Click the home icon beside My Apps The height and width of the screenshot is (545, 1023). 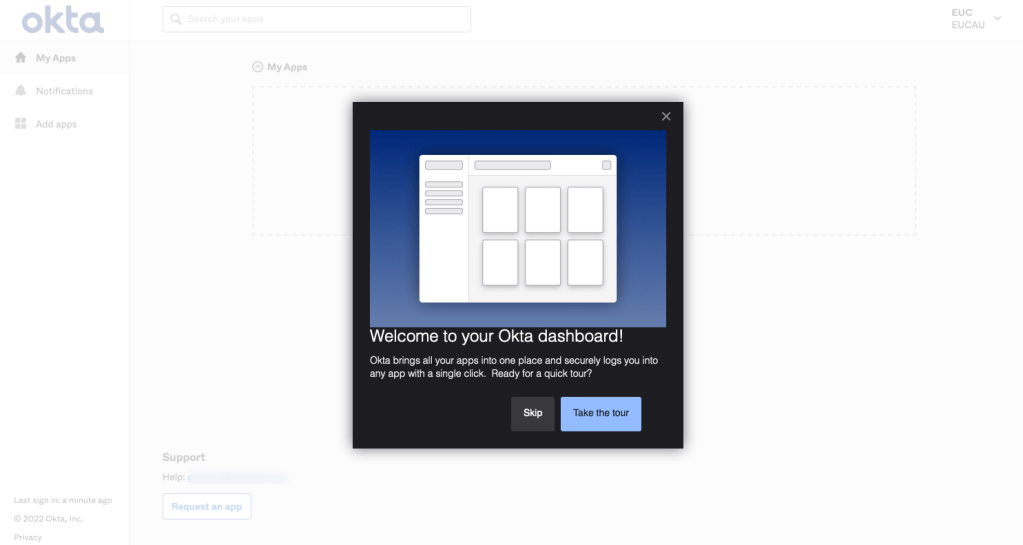[21, 58]
